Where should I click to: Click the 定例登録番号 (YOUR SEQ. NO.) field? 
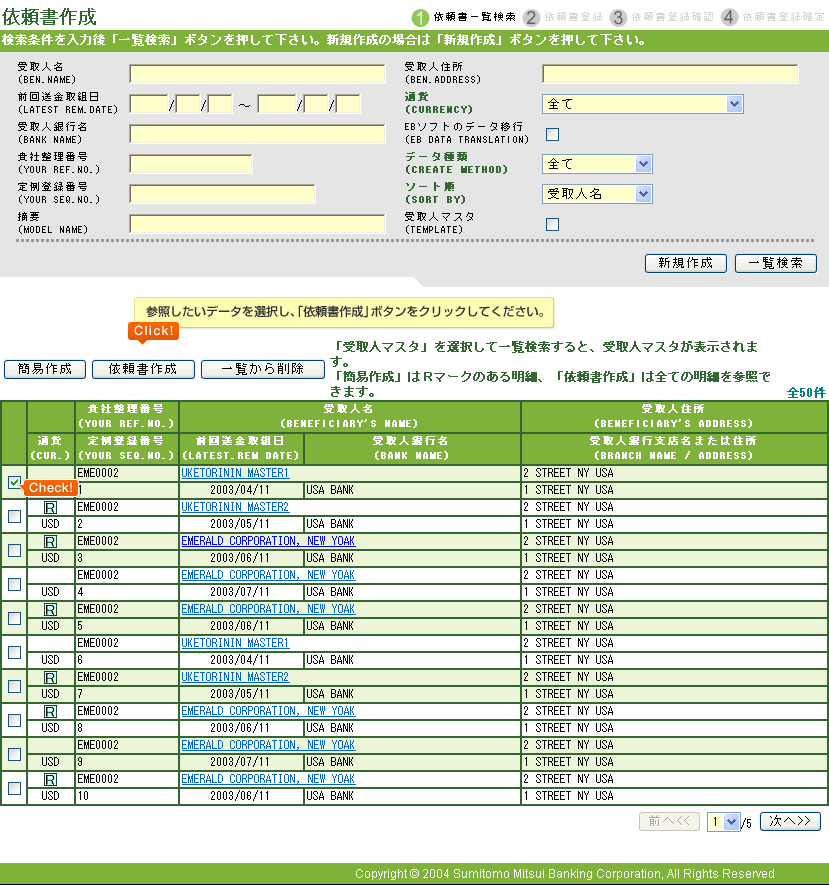click(222, 194)
